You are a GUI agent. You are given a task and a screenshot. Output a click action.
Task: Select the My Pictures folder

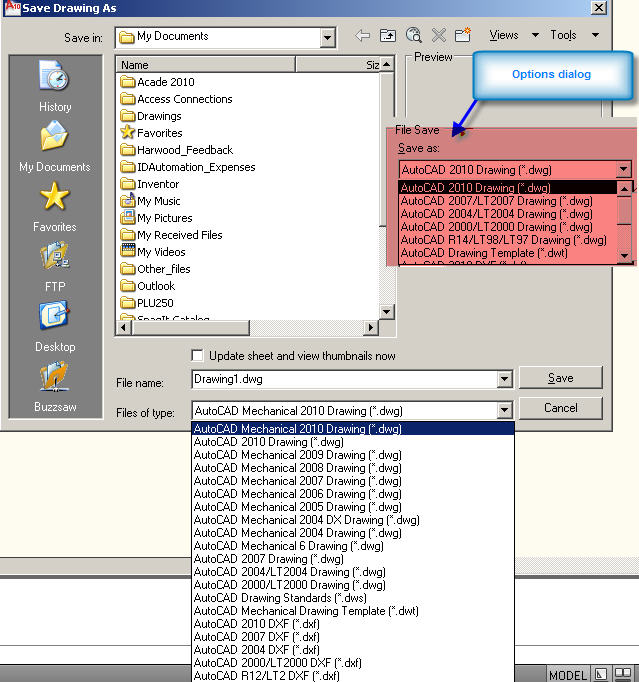pos(156,217)
